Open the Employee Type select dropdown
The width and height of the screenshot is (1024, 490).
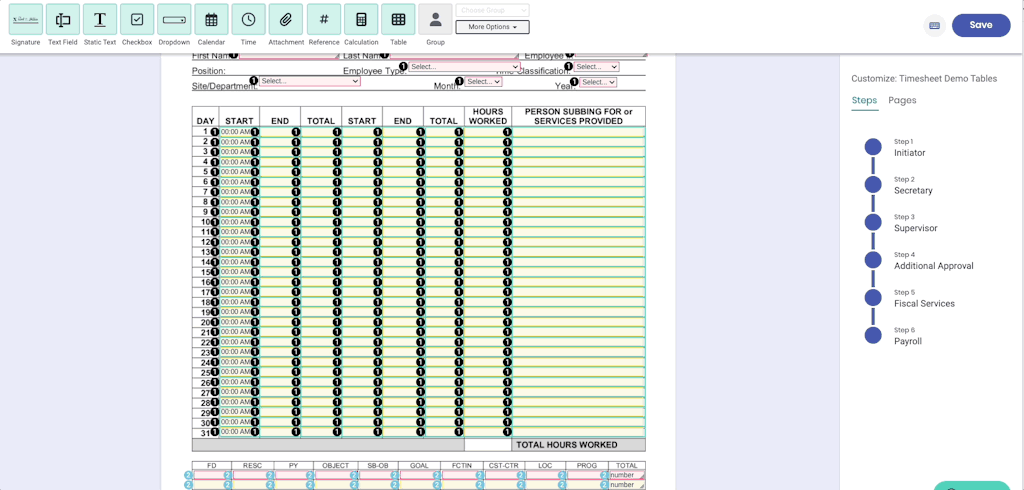(464, 67)
